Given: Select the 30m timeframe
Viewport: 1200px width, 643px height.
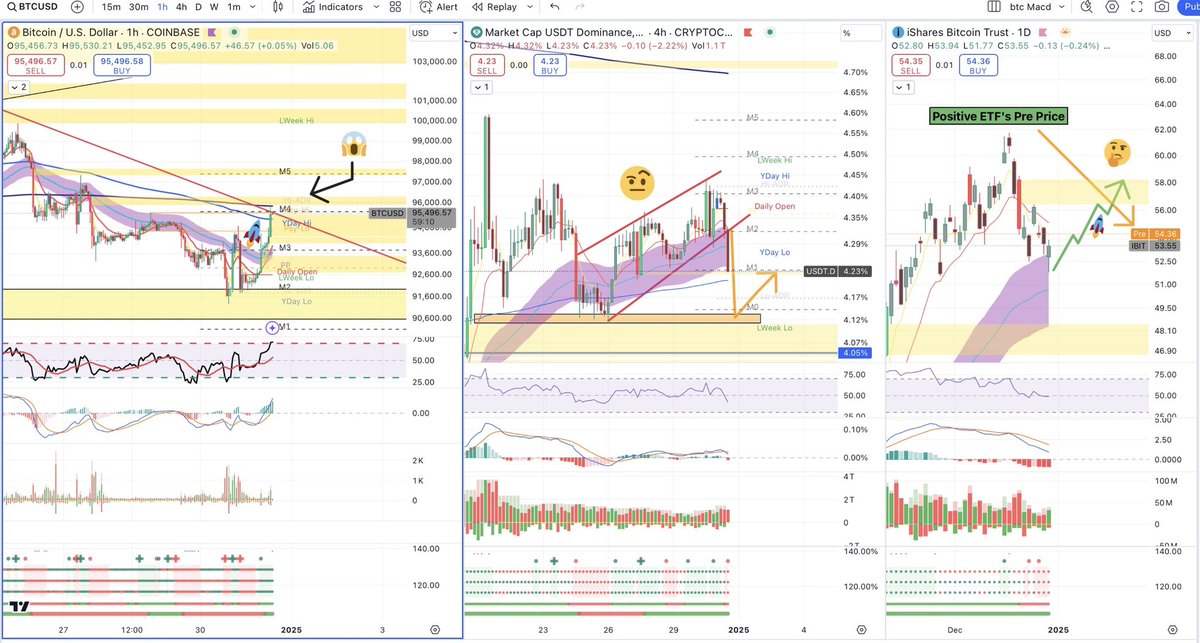Looking at the screenshot, I should pos(138,7).
